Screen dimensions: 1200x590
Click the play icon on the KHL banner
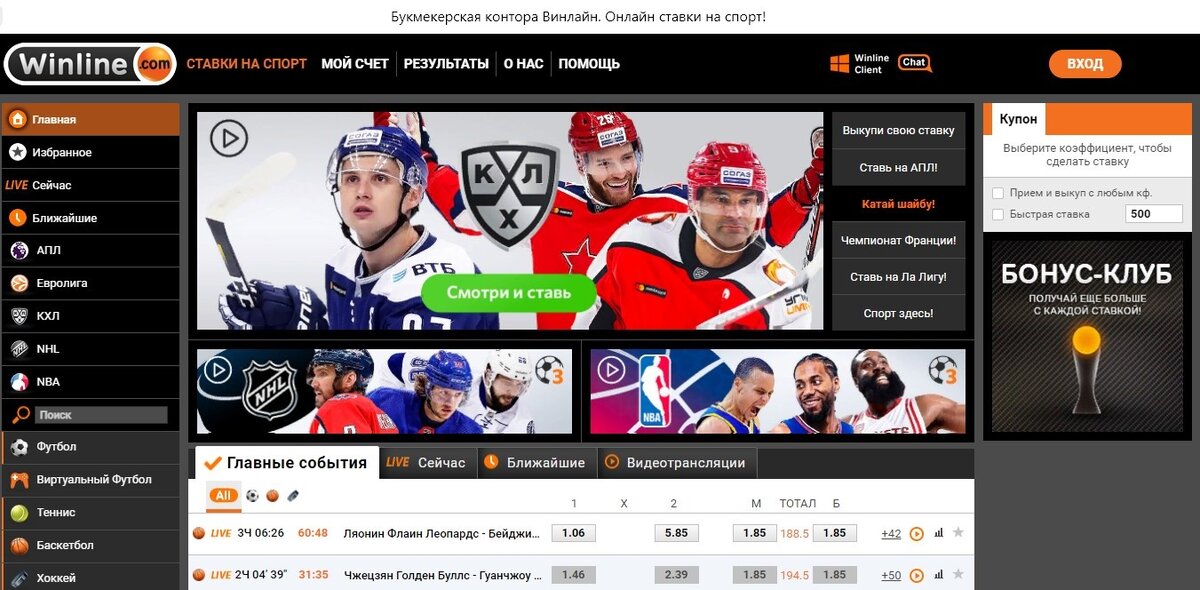tap(229, 139)
